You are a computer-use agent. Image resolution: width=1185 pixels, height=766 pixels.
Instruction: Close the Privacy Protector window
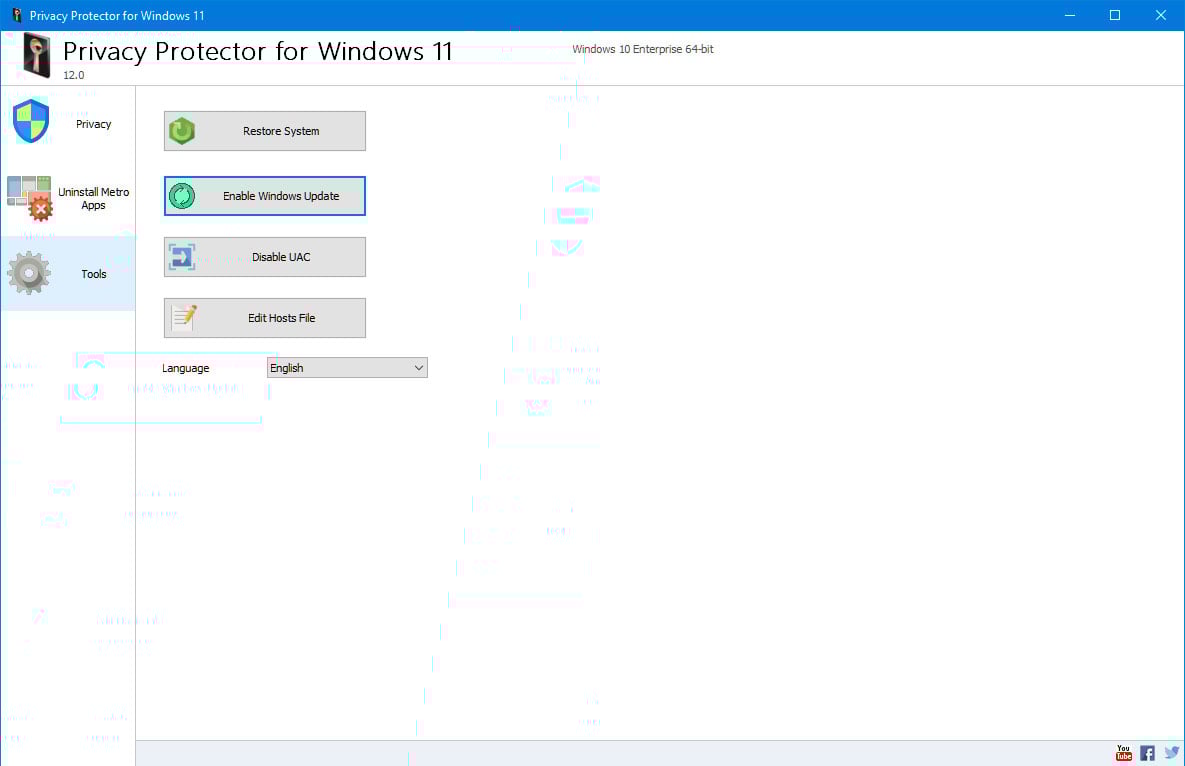click(x=1161, y=15)
